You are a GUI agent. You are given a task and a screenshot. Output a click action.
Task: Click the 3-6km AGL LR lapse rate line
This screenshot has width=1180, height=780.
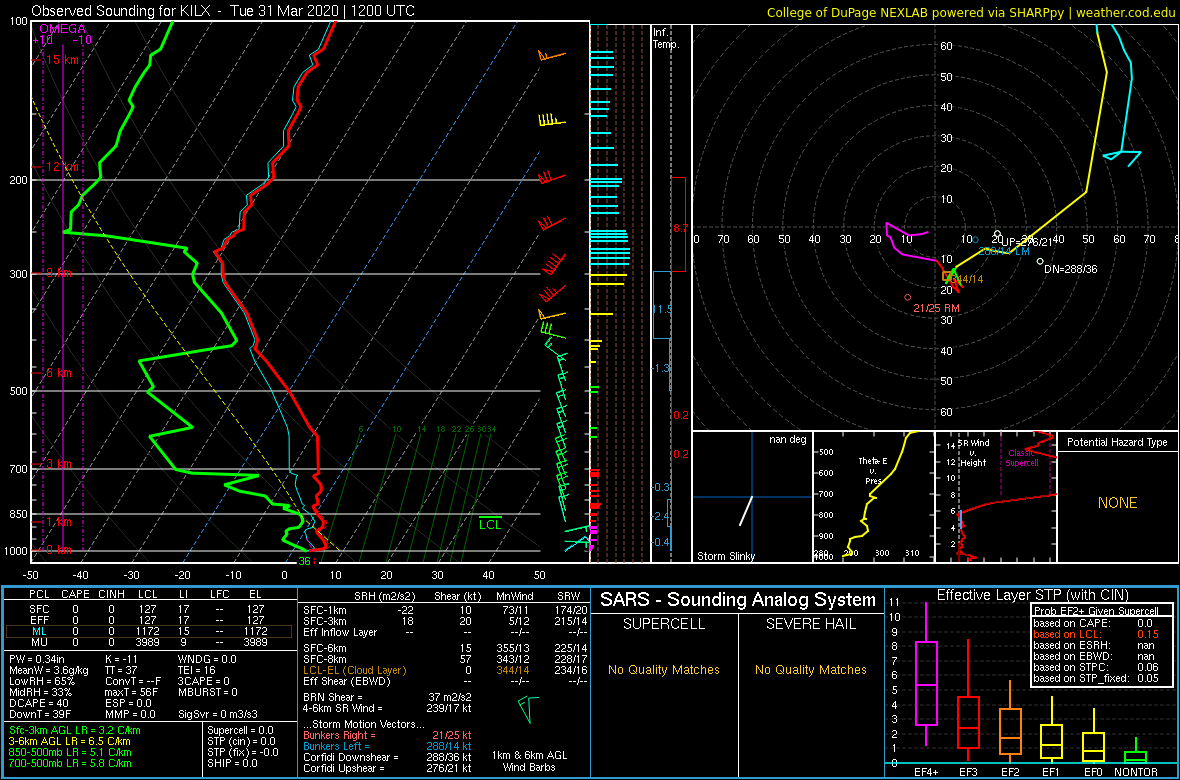pyautogui.click(x=71, y=742)
